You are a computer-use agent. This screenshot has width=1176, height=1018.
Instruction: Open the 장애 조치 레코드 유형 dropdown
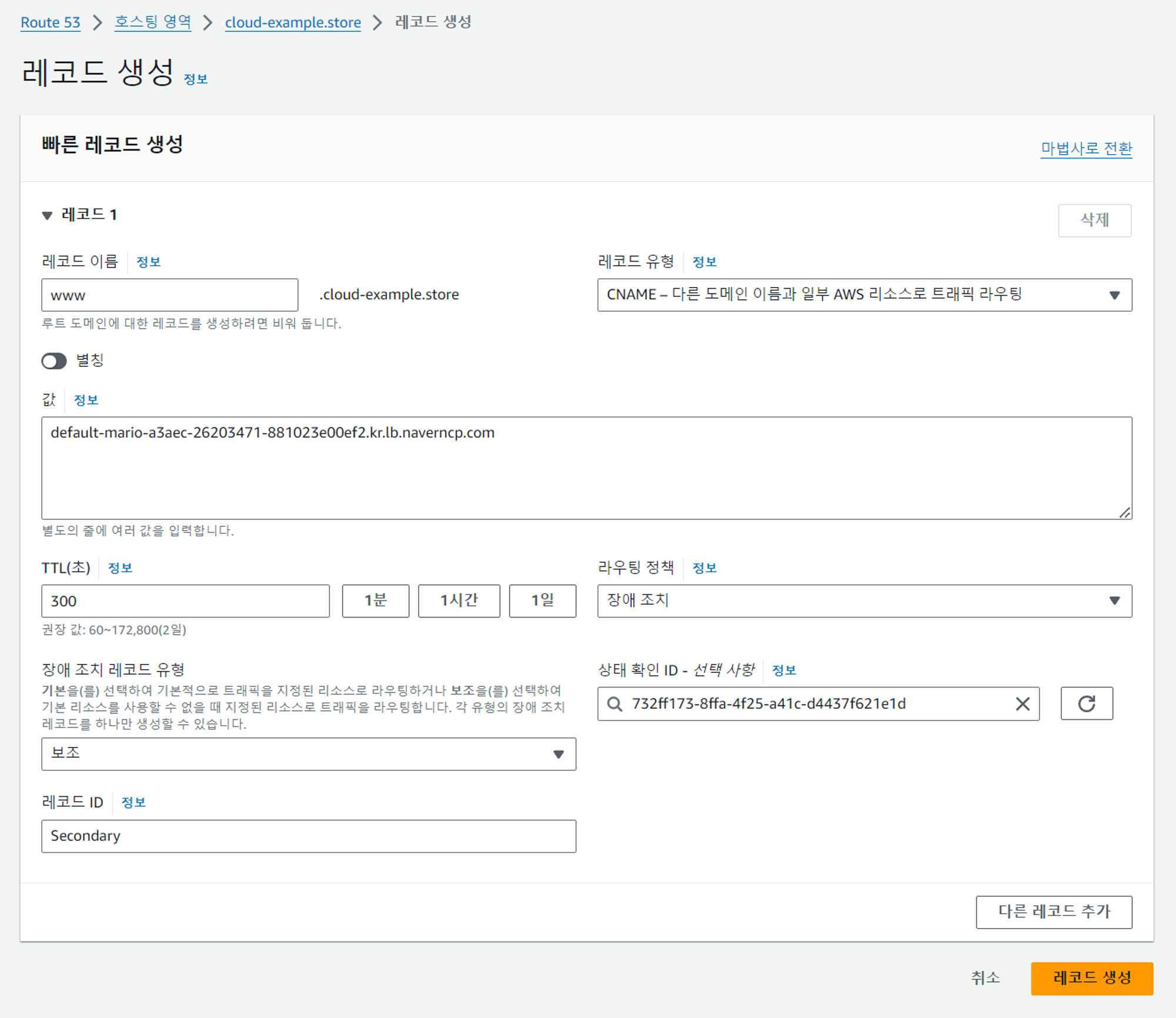pyautogui.click(x=308, y=754)
